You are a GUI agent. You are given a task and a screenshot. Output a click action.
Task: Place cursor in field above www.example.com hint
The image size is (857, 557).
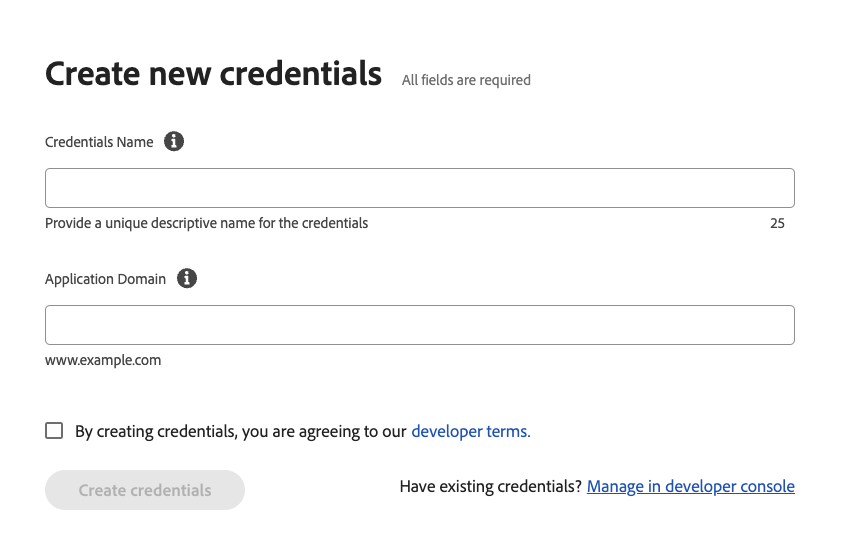point(420,325)
